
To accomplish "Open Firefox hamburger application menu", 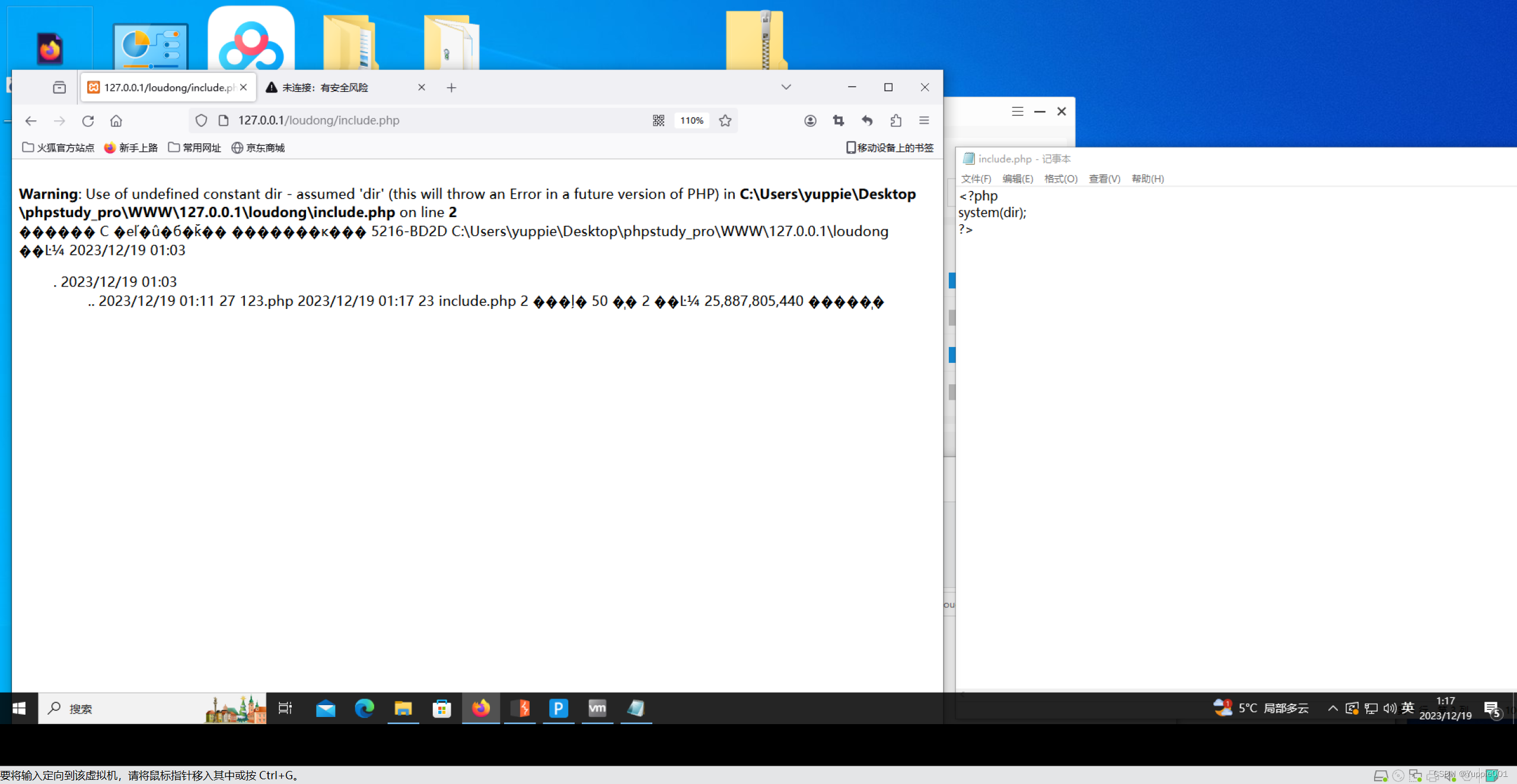I will [924, 121].
